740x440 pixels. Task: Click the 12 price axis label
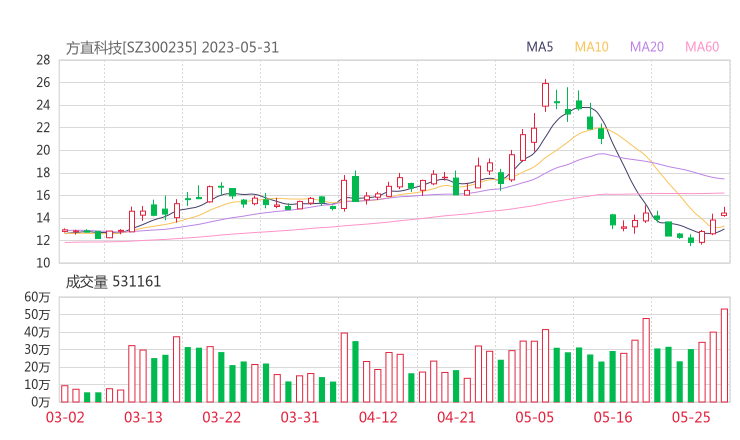click(43, 240)
